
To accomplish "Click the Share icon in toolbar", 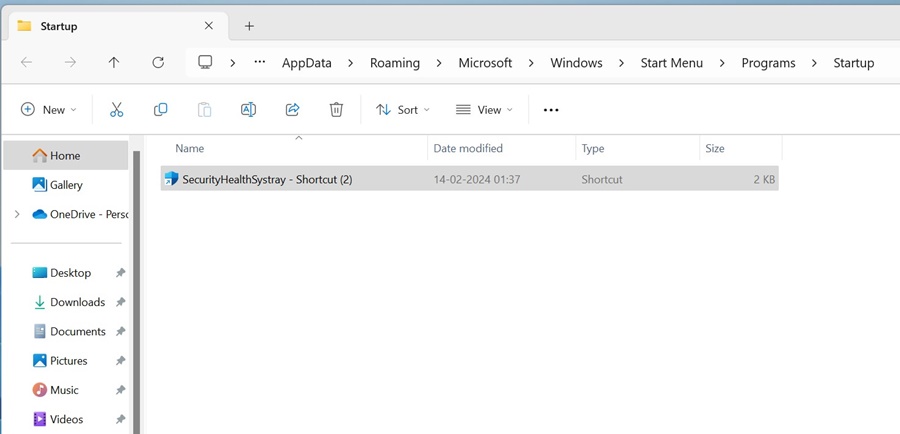I will pos(292,109).
